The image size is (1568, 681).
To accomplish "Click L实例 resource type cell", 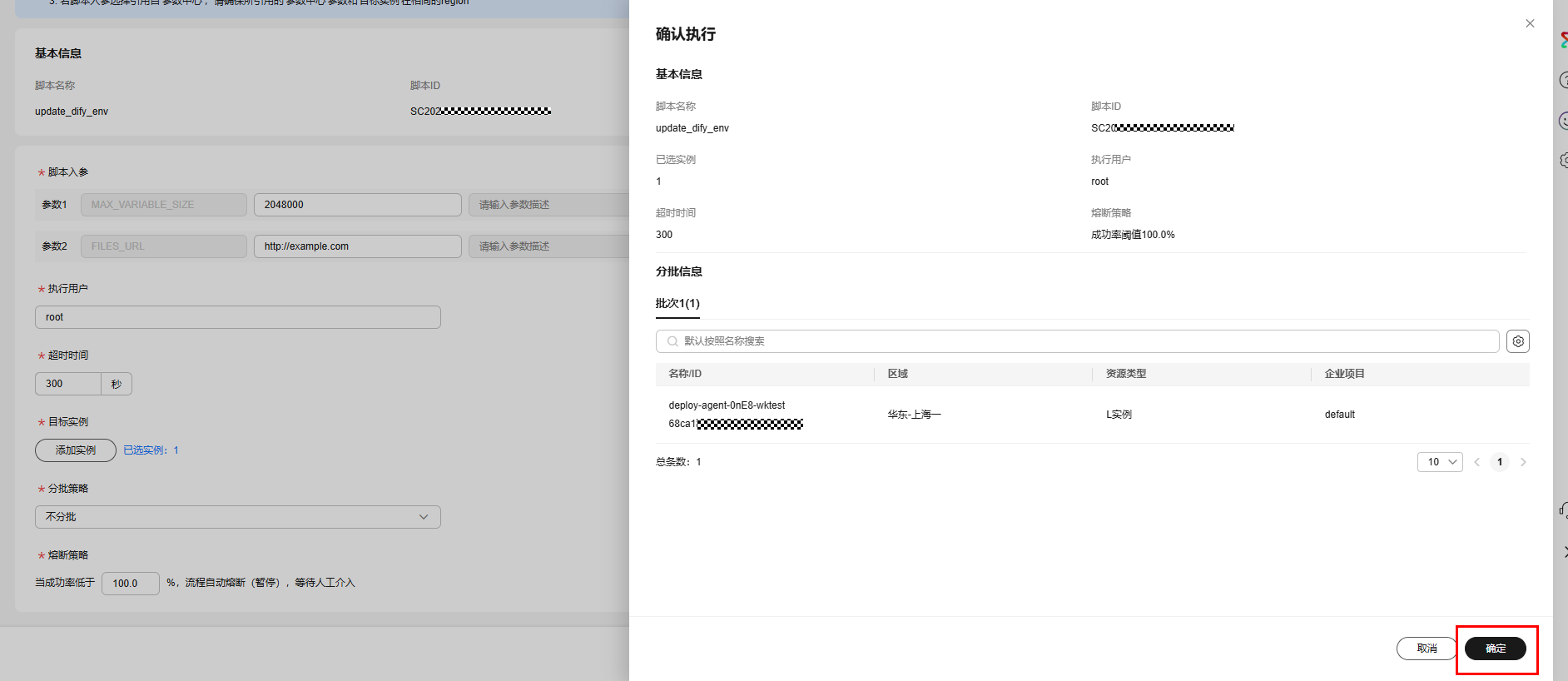I will coord(1119,415).
